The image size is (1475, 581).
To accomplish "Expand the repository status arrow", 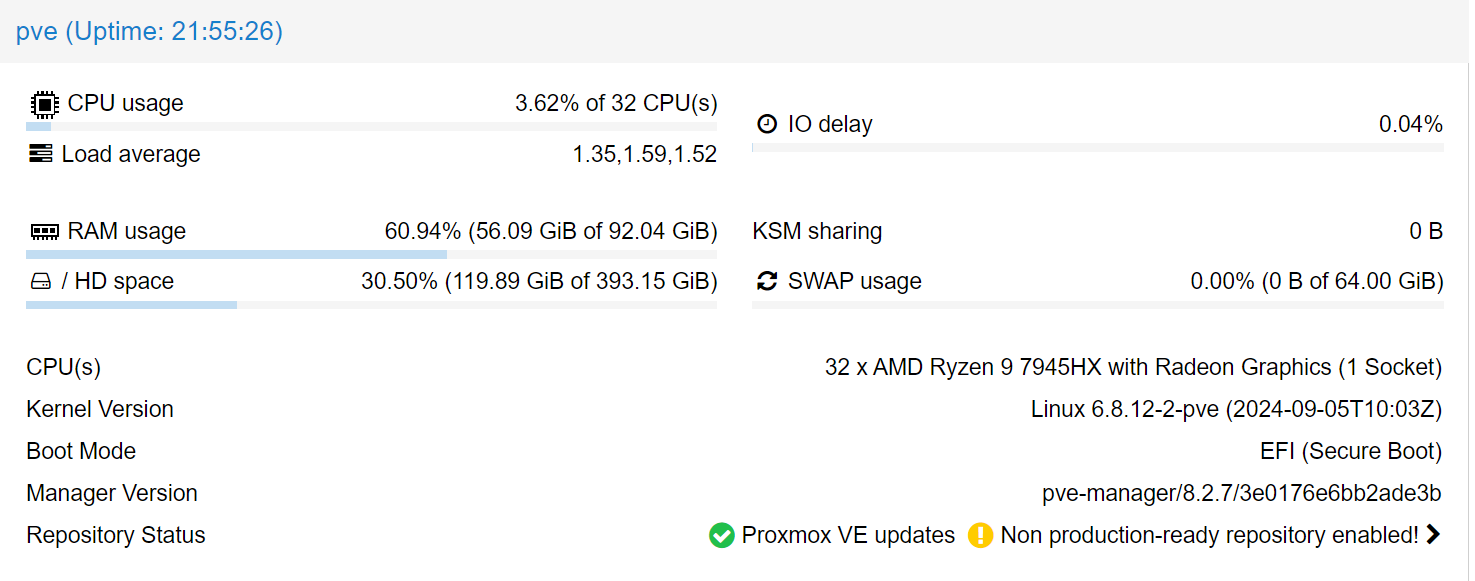I will 1434,535.
